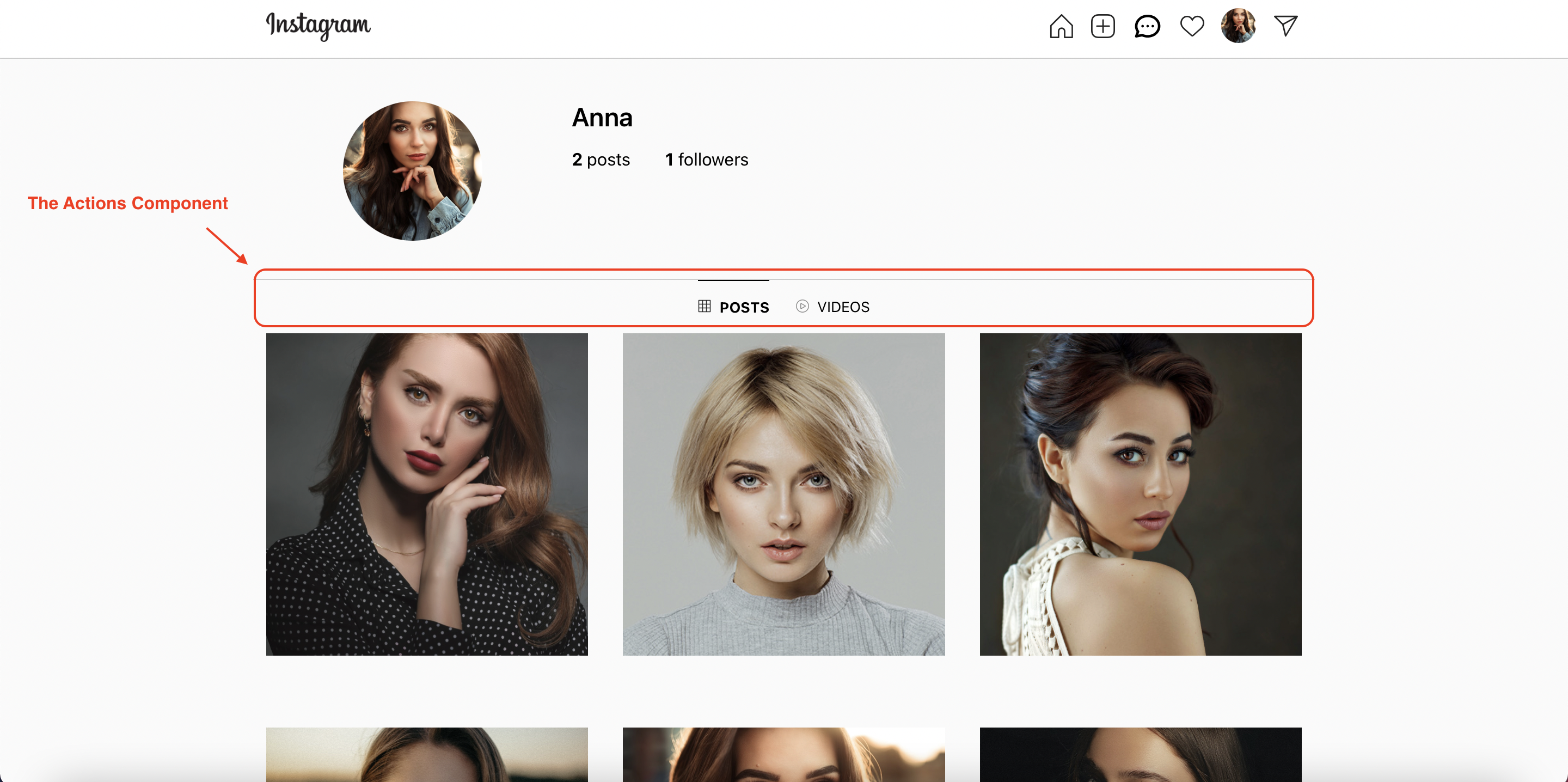Open the messages chat bubble icon
This screenshot has width=1568, height=782.
[x=1147, y=26]
